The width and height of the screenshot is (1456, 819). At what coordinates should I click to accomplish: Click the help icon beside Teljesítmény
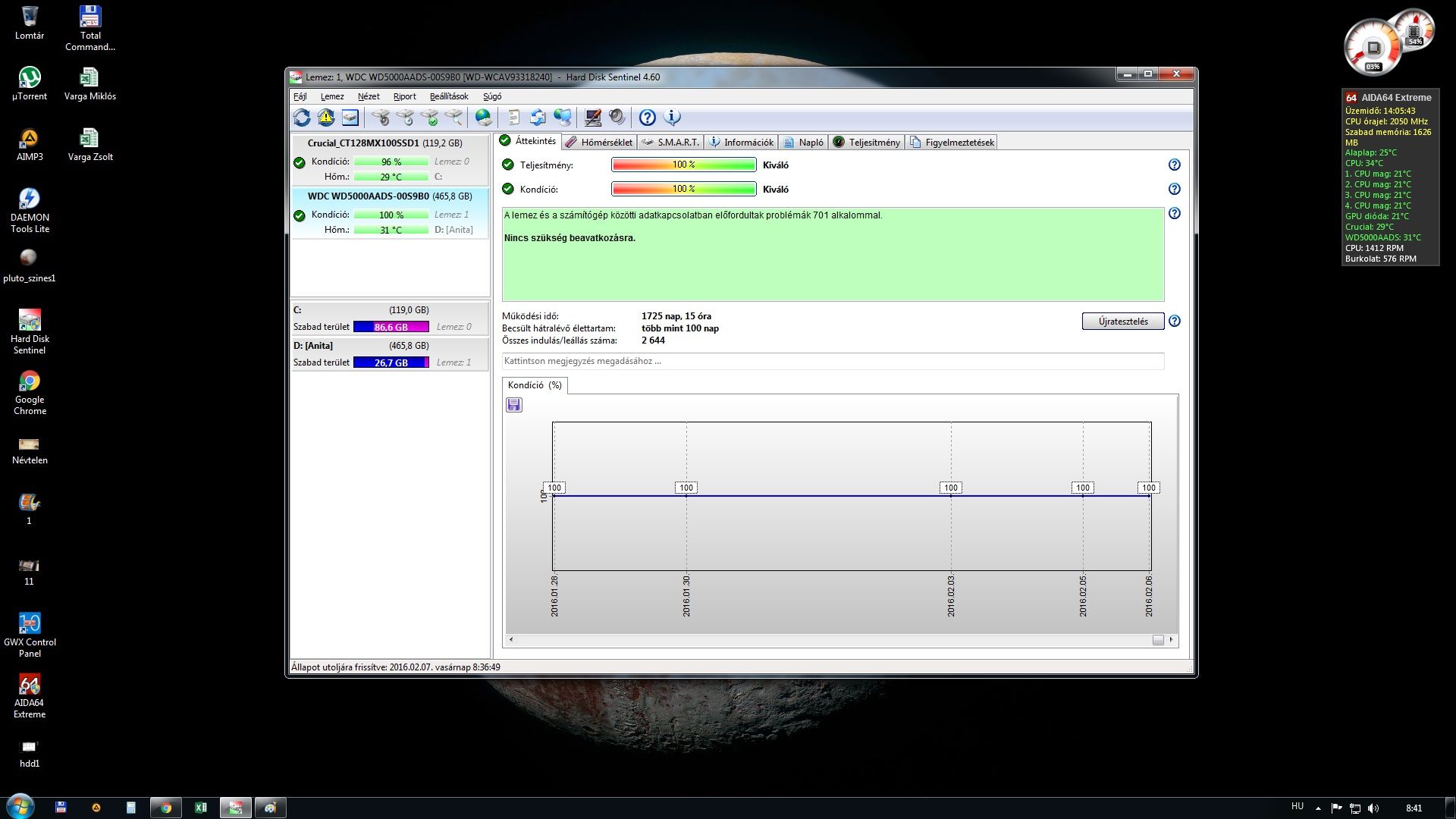click(x=1174, y=165)
